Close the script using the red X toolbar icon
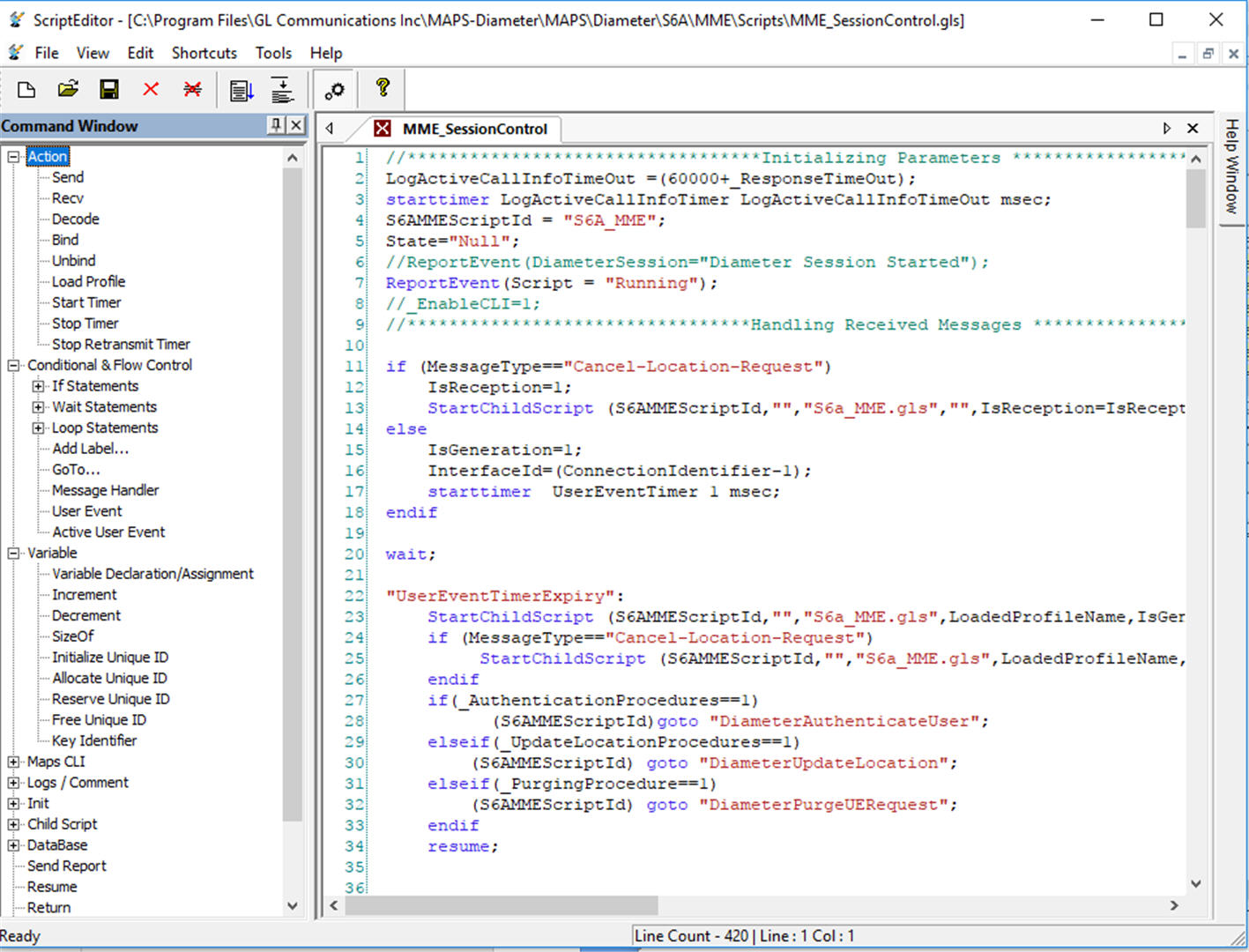The height and width of the screenshot is (952, 1249). [x=151, y=89]
